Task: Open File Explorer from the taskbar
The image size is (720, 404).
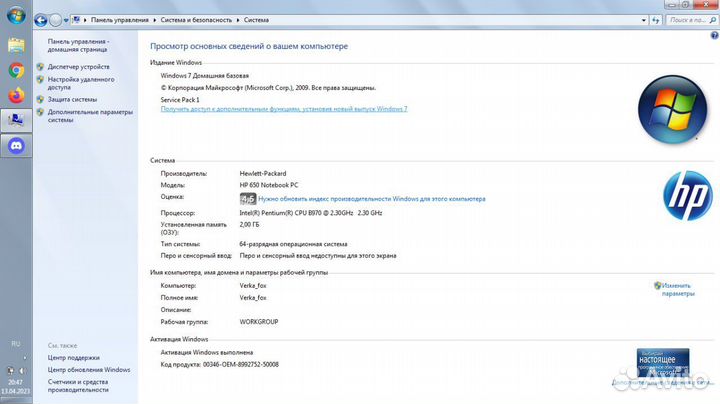Action: pyautogui.click(x=16, y=46)
